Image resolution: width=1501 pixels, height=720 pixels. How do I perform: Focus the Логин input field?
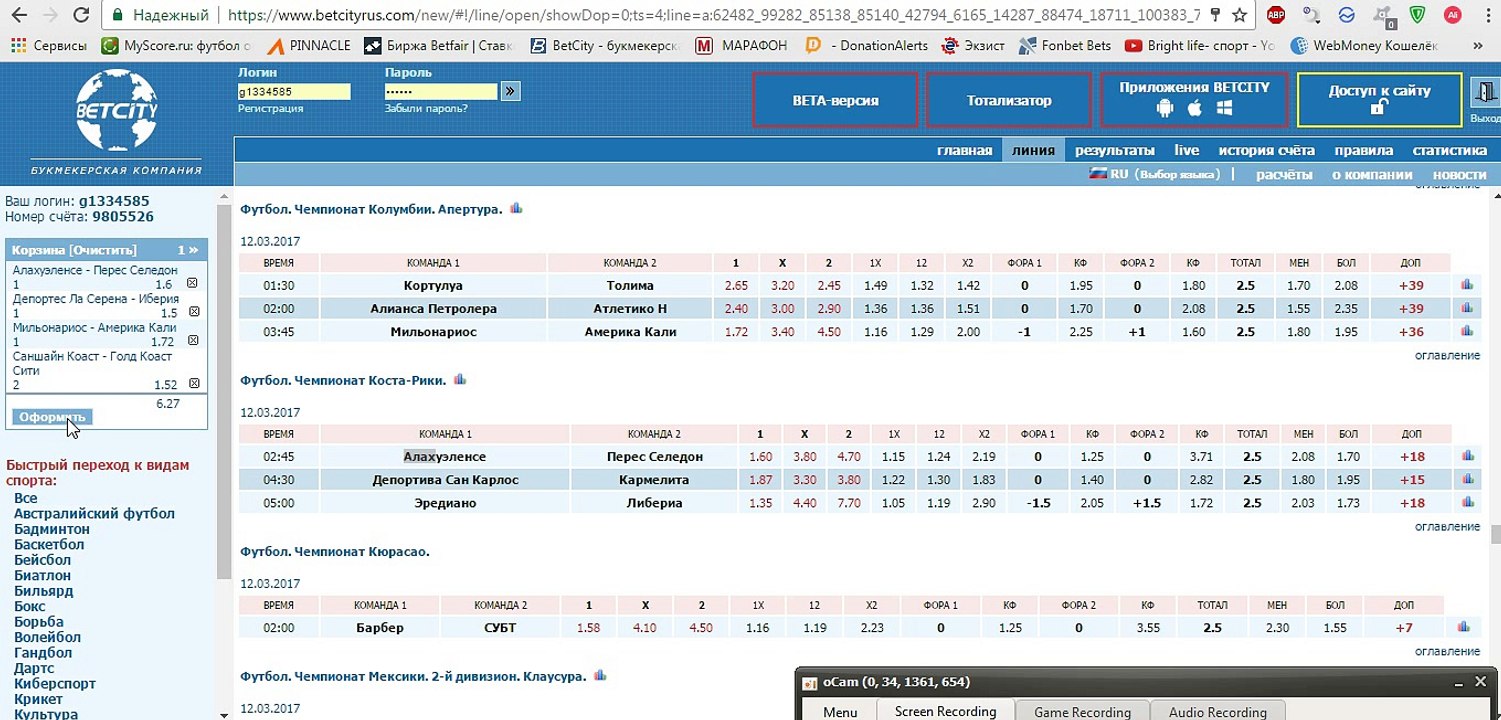pos(294,92)
